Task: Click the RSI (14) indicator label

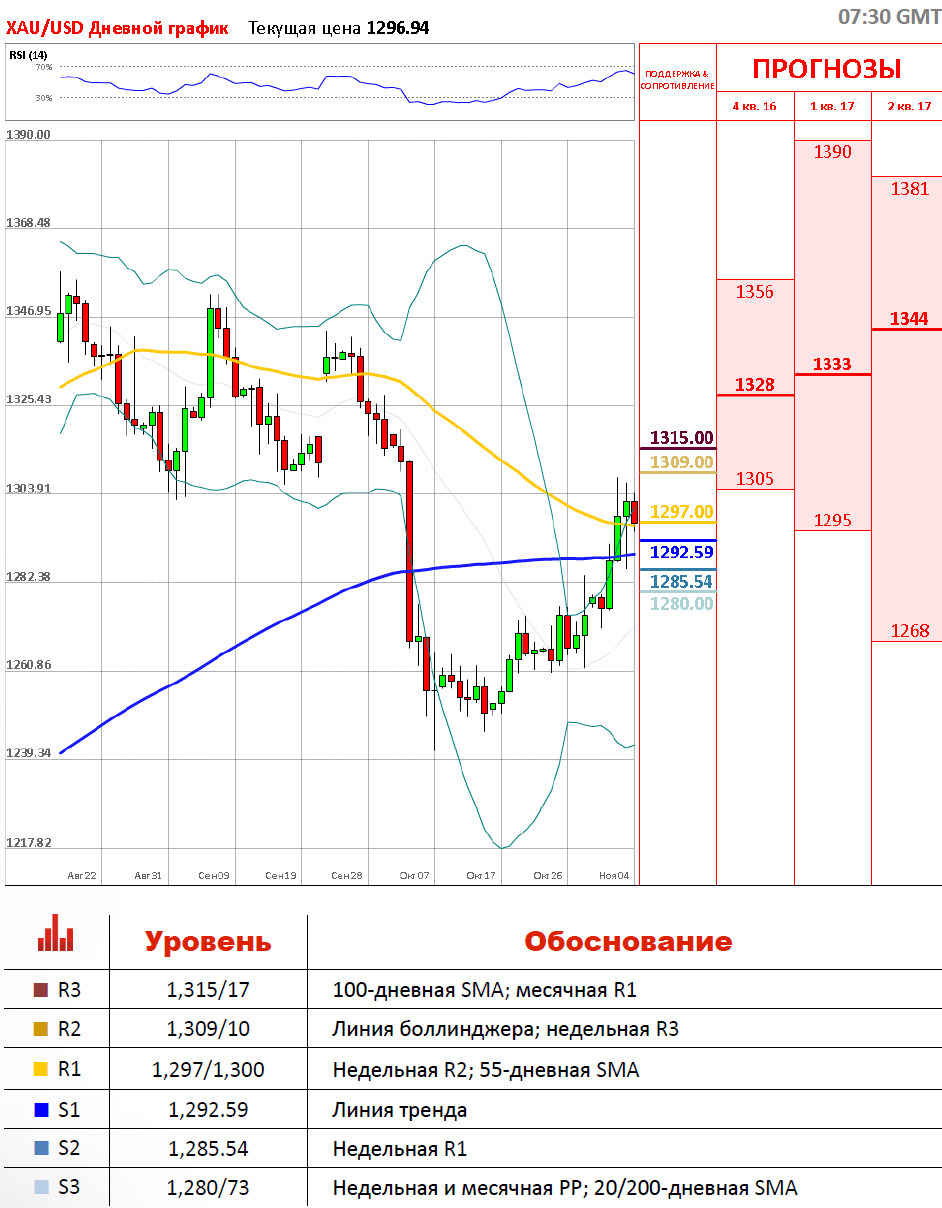Action: coord(29,55)
